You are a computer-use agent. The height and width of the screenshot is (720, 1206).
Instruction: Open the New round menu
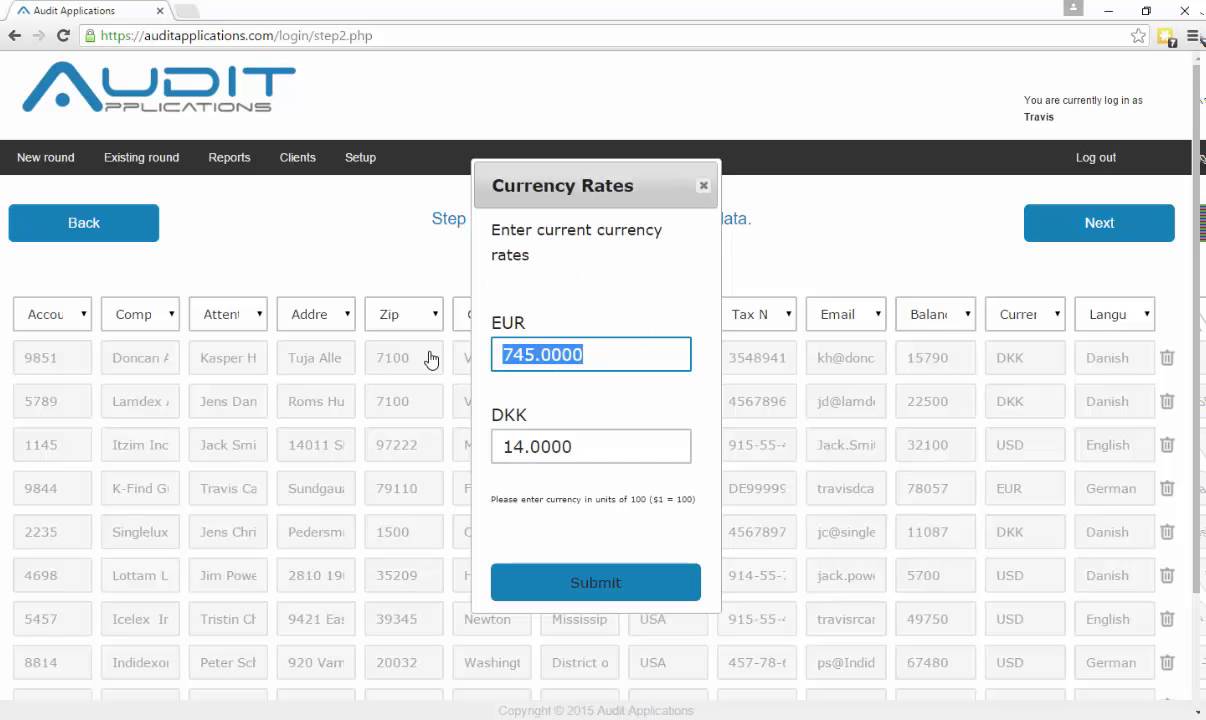[46, 157]
